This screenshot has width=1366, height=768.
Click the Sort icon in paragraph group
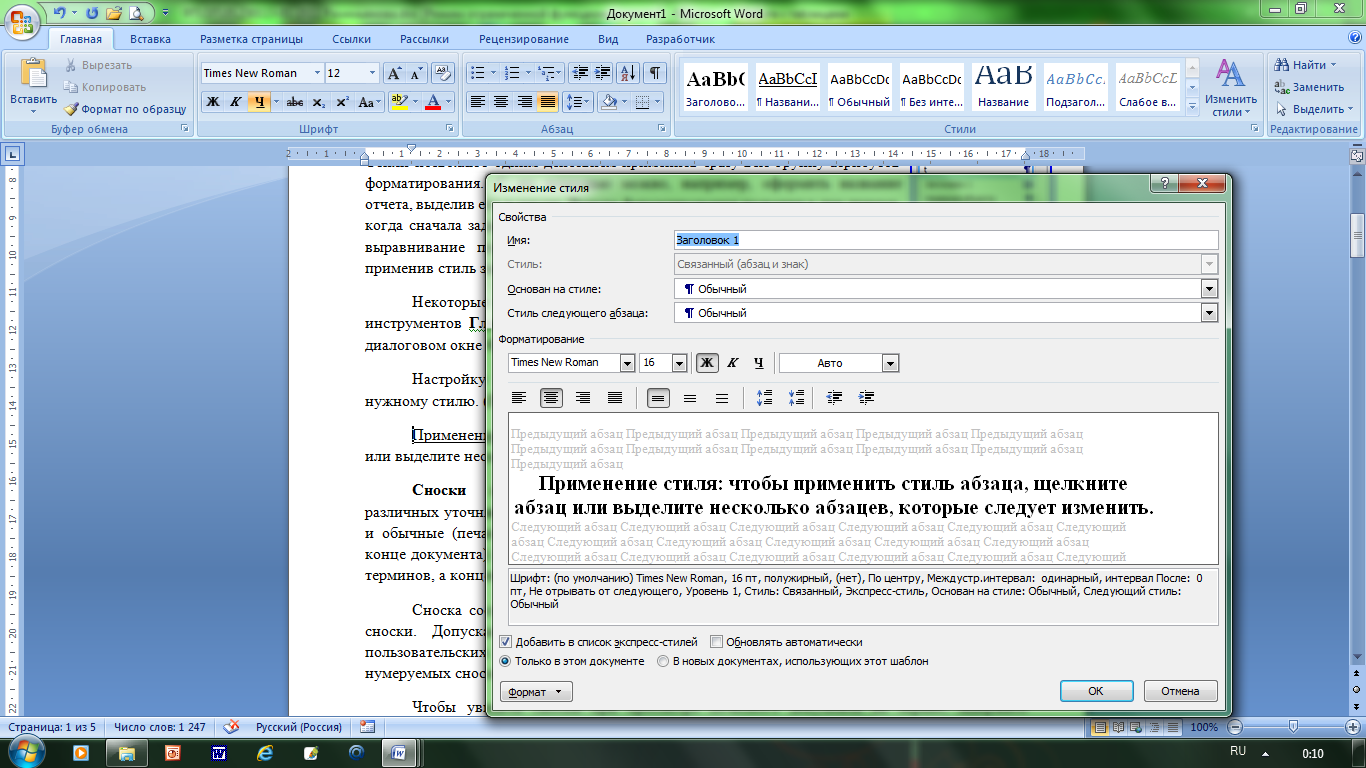click(628, 73)
